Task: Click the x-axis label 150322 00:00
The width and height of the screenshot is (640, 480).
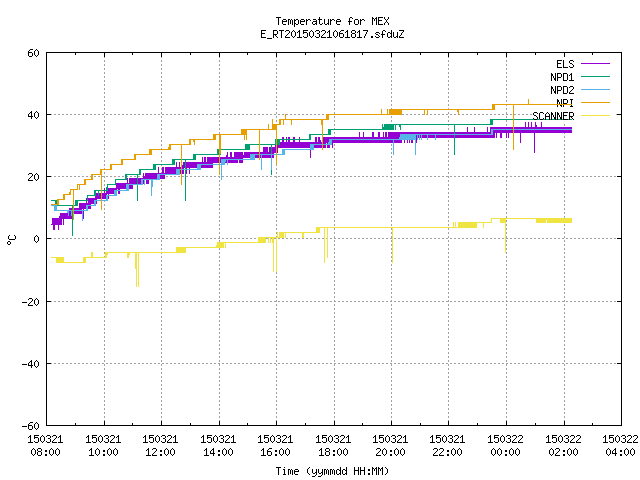Action: pos(506,446)
